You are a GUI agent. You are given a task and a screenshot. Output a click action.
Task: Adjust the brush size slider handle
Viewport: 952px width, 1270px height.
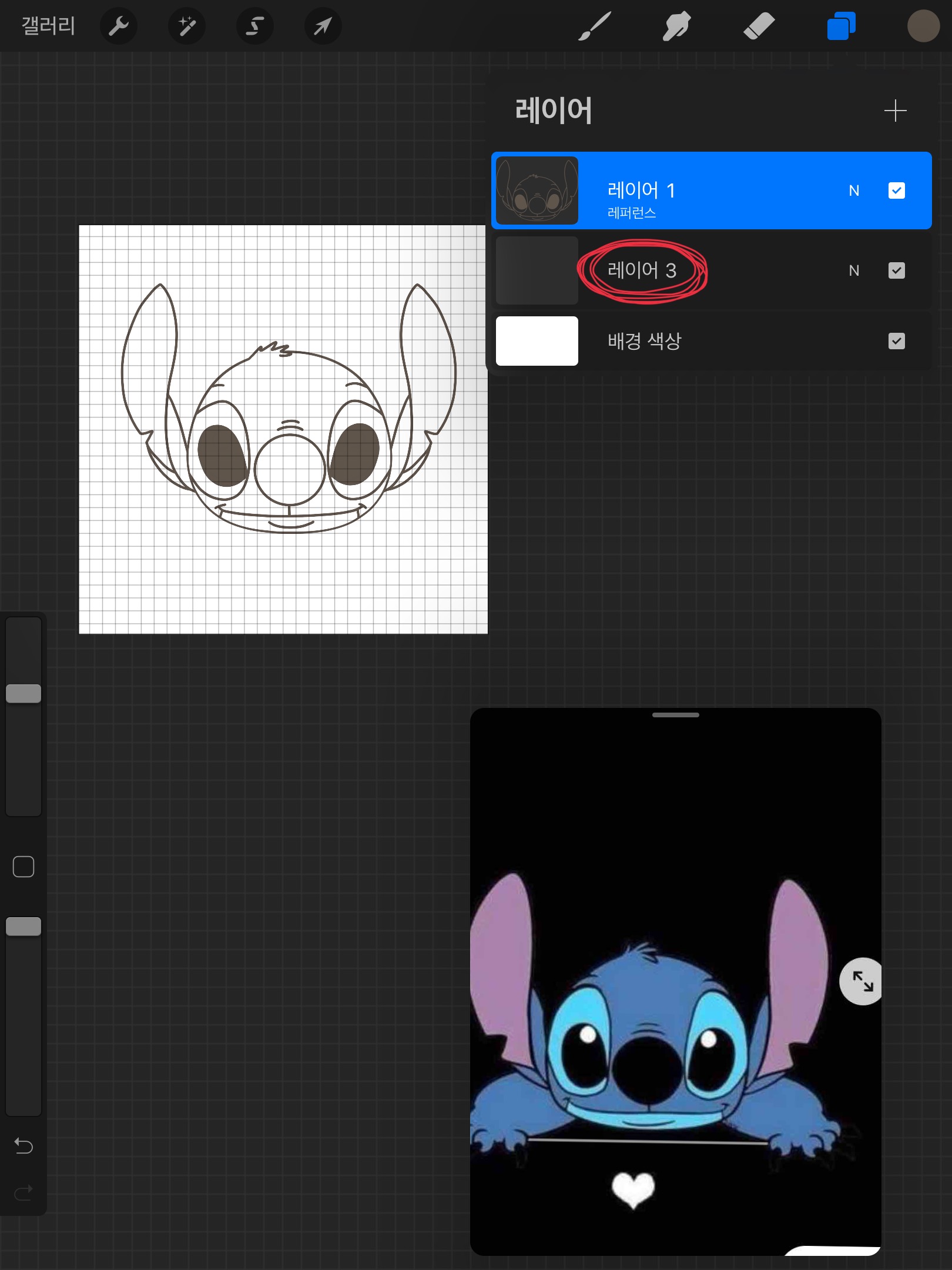pos(24,694)
